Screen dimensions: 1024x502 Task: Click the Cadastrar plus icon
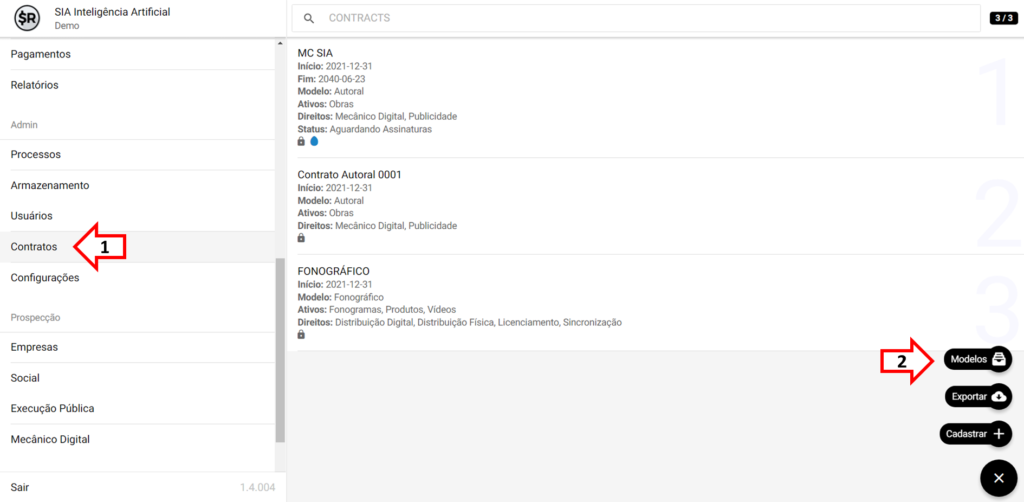point(999,434)
